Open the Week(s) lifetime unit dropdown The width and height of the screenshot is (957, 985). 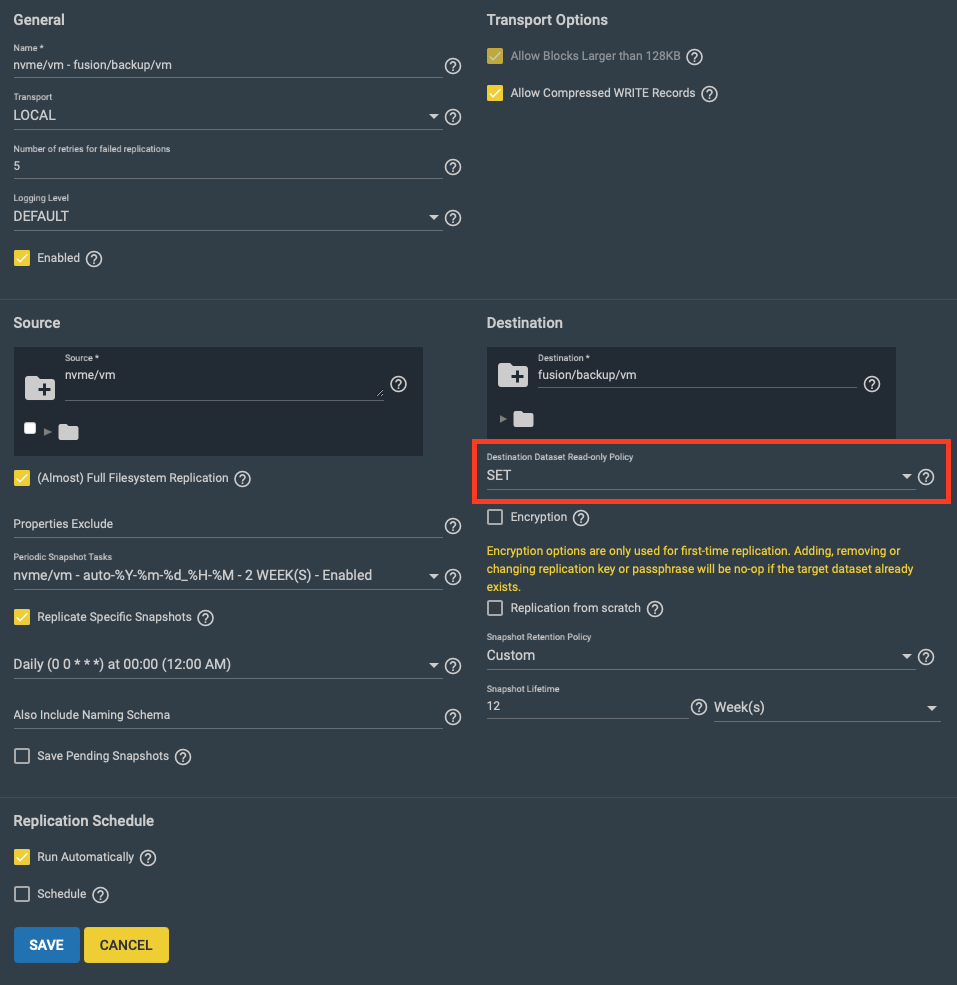[x=826, y=708]
